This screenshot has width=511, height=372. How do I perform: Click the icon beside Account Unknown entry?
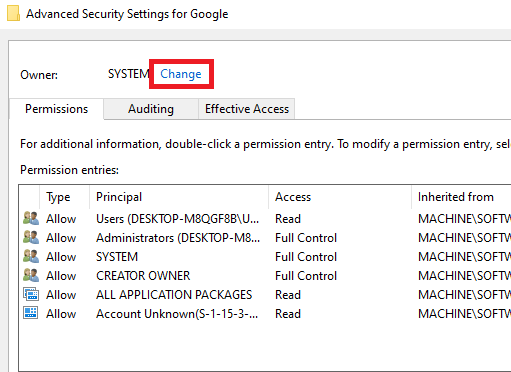tap(31, 313)
